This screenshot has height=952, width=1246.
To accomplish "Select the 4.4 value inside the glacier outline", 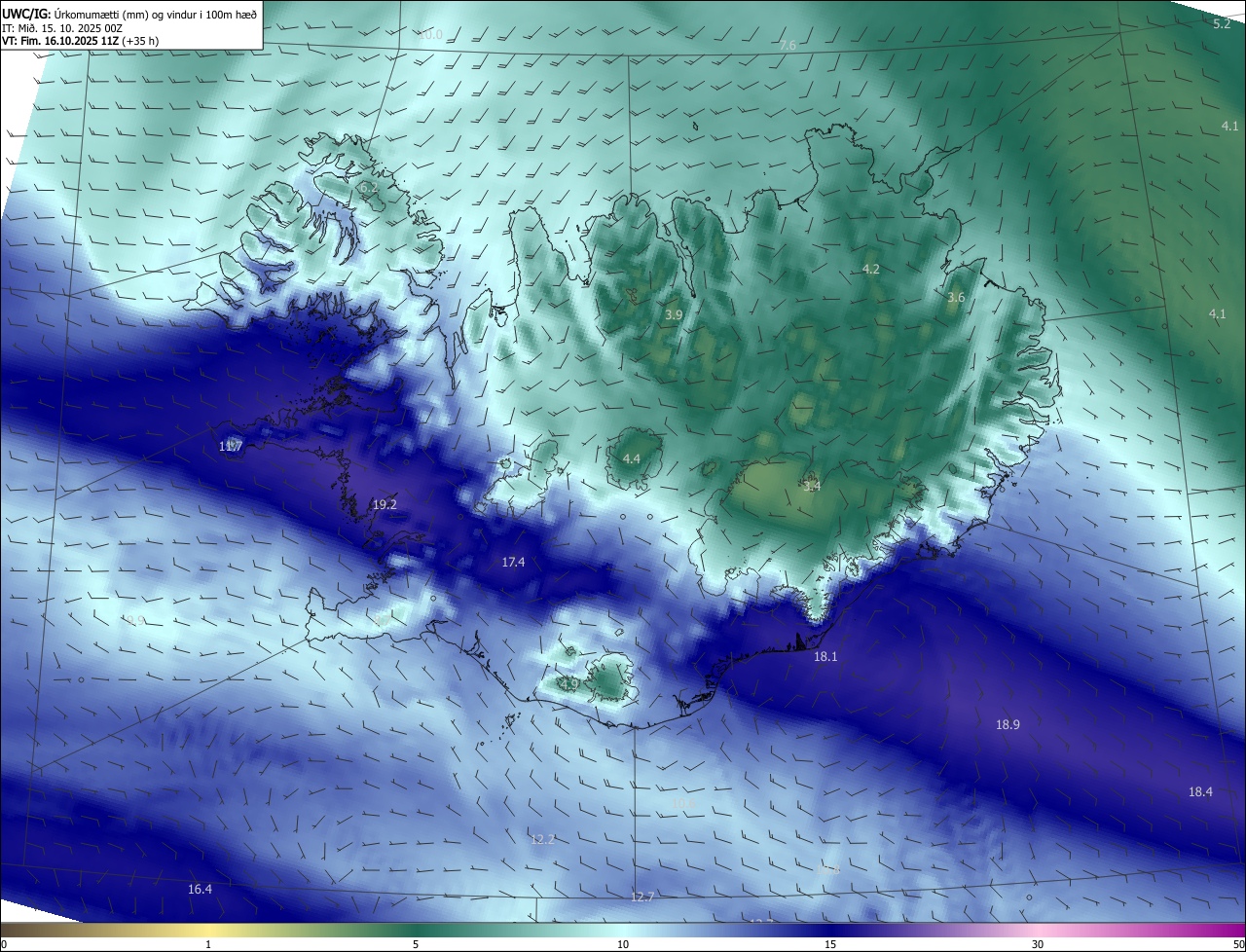I will [631, 458].
